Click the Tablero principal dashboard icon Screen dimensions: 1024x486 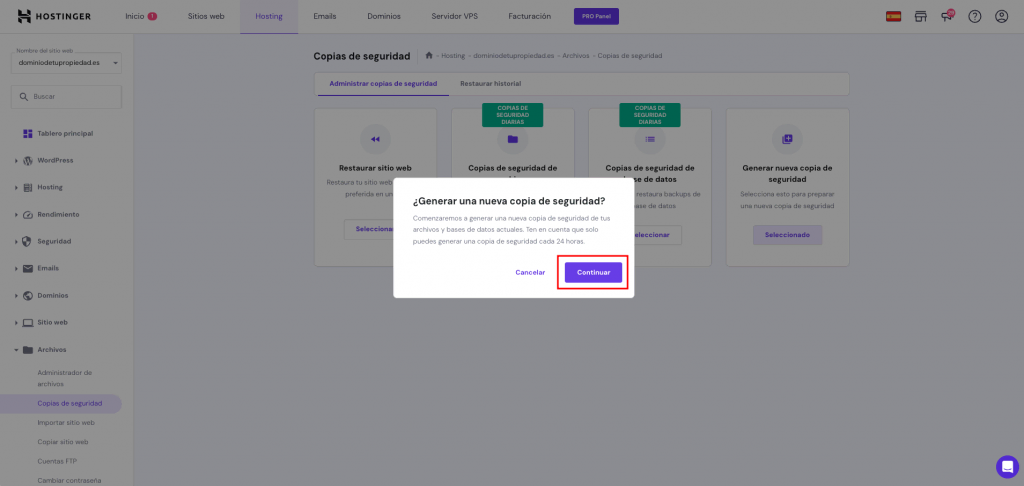(27, 133)
